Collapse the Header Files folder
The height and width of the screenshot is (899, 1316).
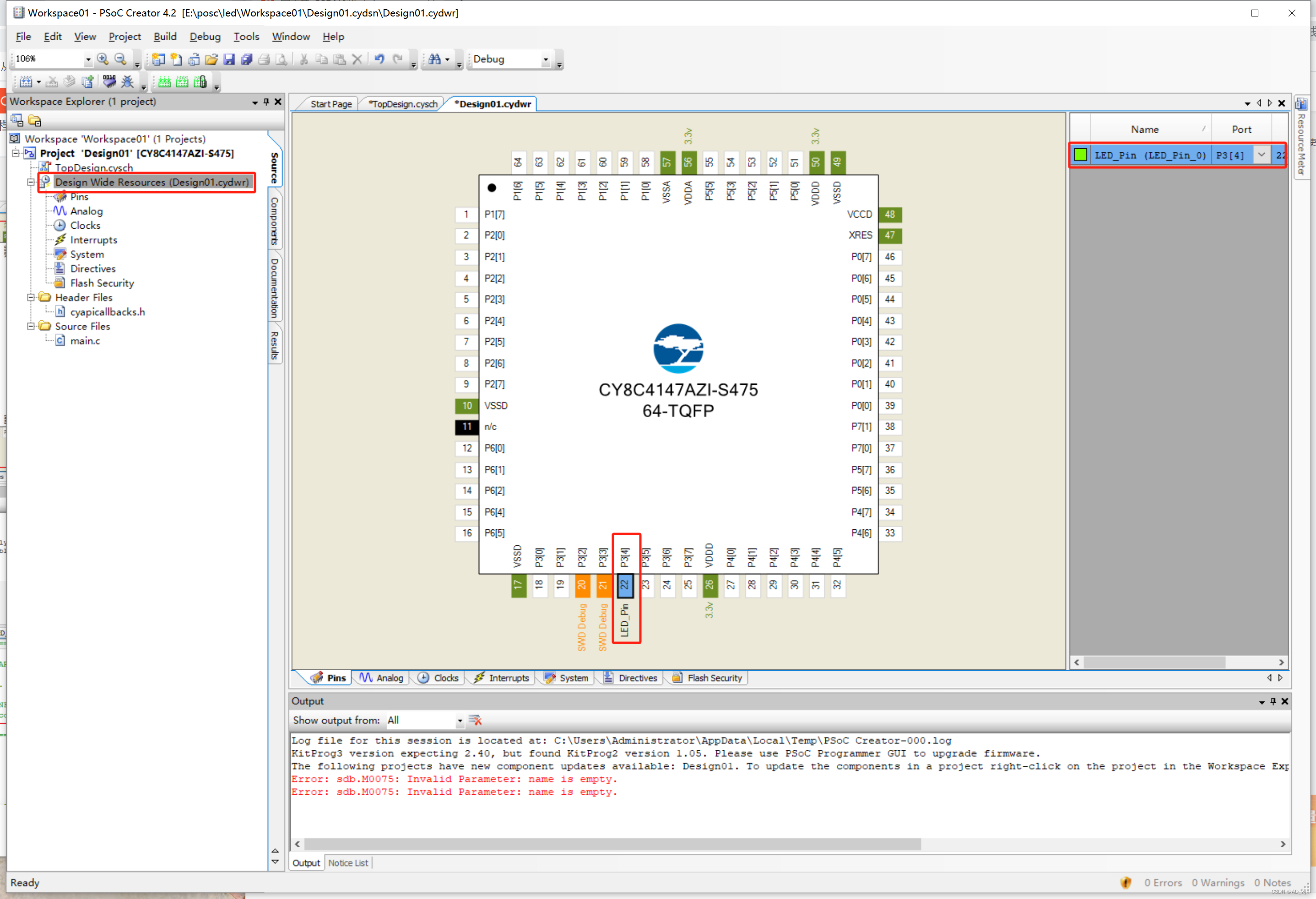31,297
